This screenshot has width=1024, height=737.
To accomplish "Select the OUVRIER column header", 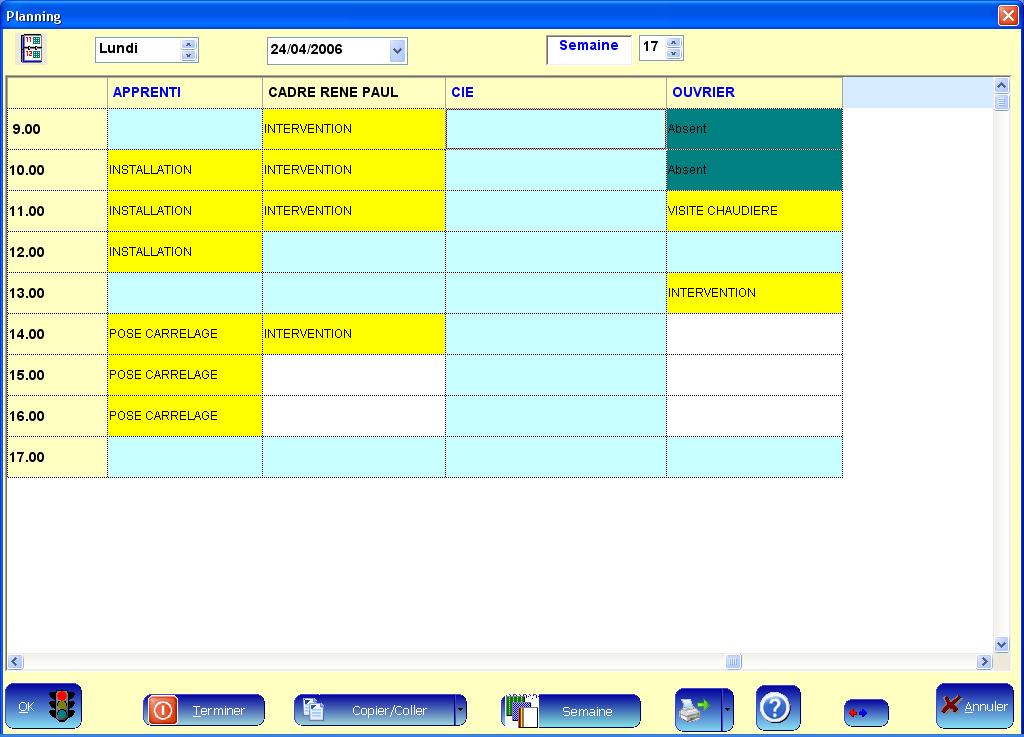I will 754,92.
